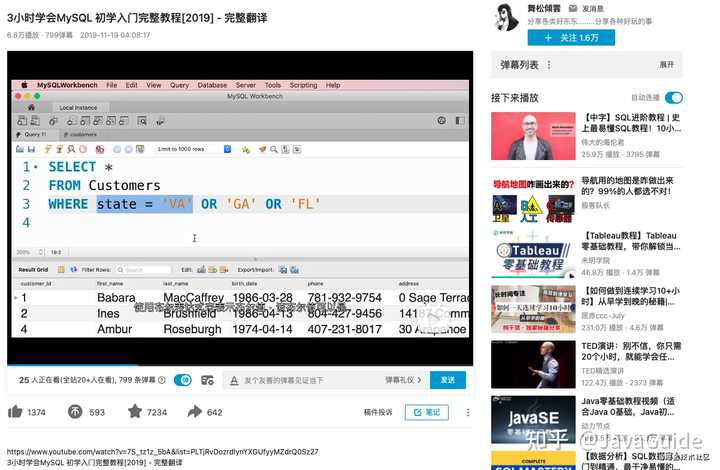Like the video (thumbs-up, 1374)

pos(15,412)
